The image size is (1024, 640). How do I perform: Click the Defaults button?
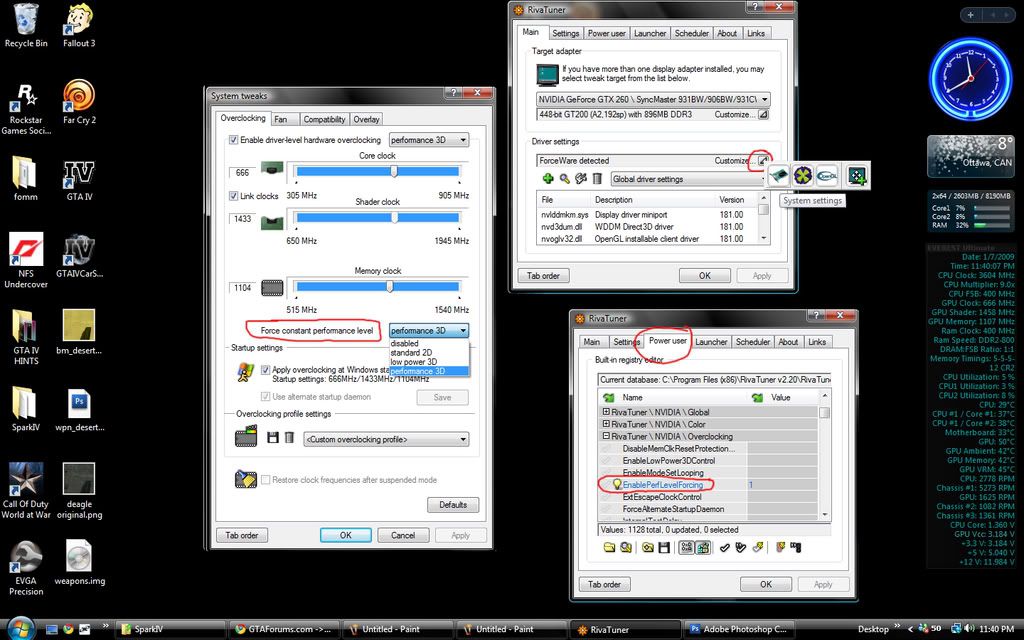452,505
